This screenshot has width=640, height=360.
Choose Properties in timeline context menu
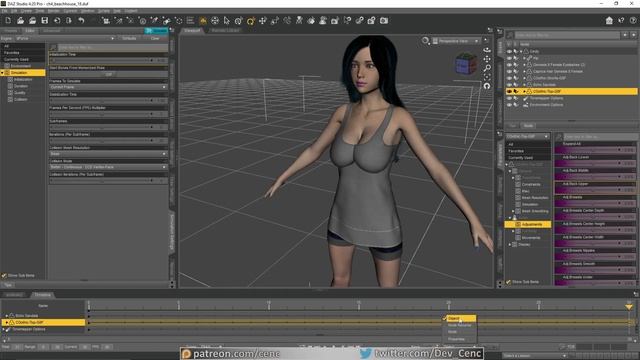(456, 339)
